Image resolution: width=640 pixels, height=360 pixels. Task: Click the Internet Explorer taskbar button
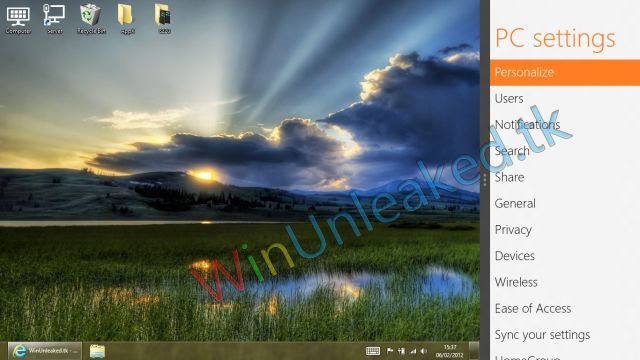tap(44, 351)
